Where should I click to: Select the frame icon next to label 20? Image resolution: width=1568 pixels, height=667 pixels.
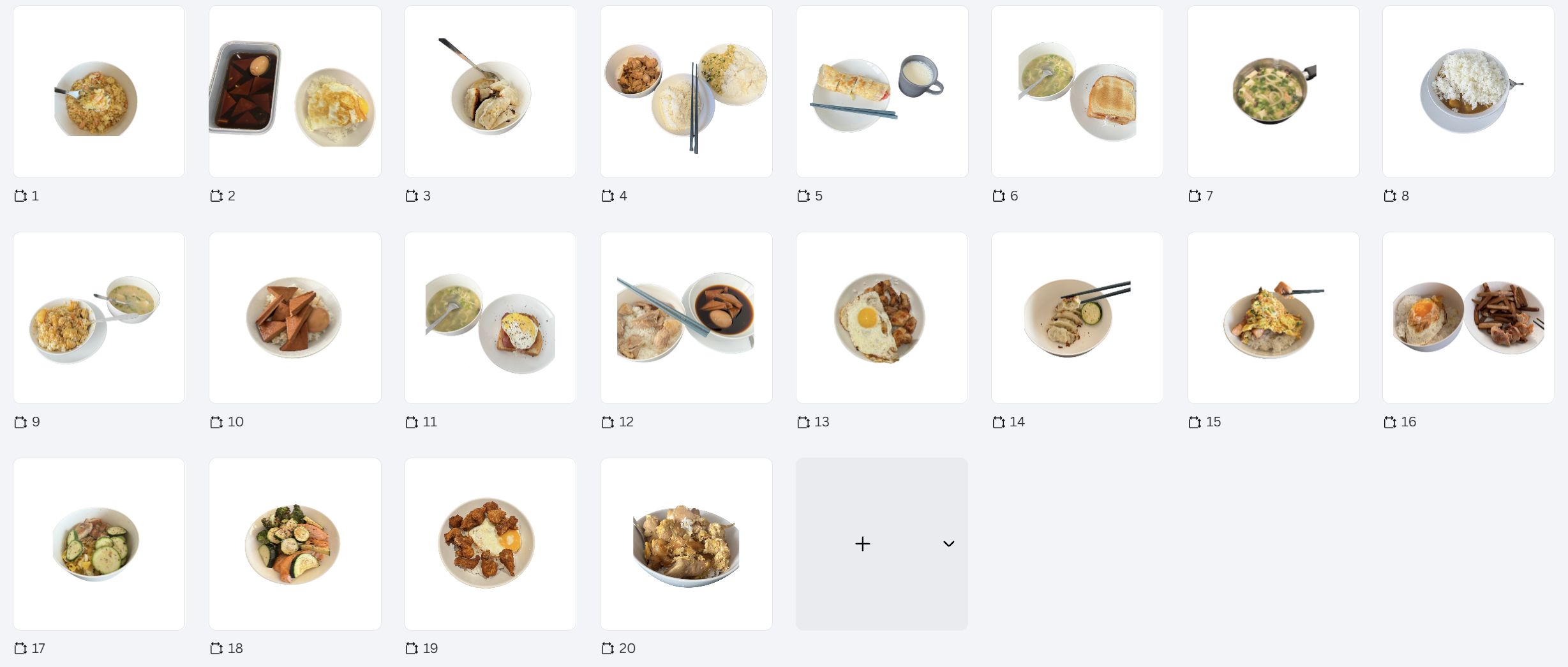click(x=608, y=648)
